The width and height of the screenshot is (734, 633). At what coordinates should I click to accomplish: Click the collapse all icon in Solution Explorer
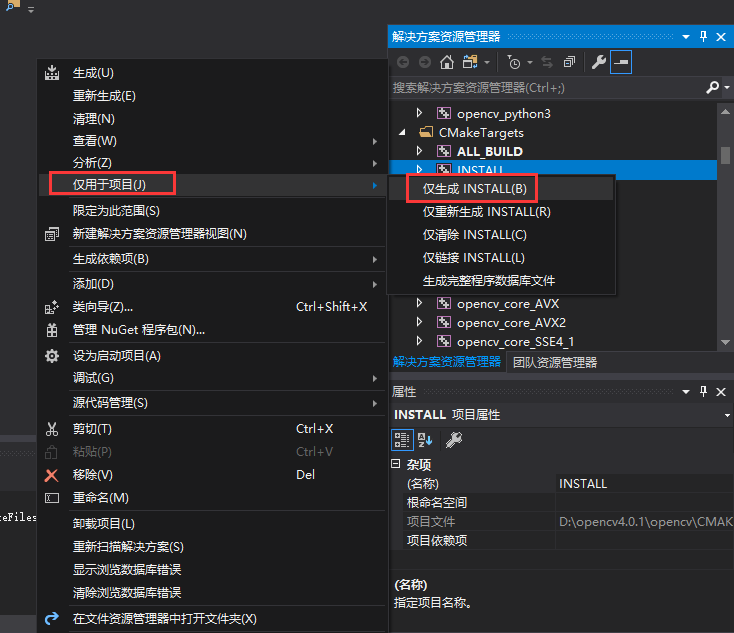click(569, 62)
